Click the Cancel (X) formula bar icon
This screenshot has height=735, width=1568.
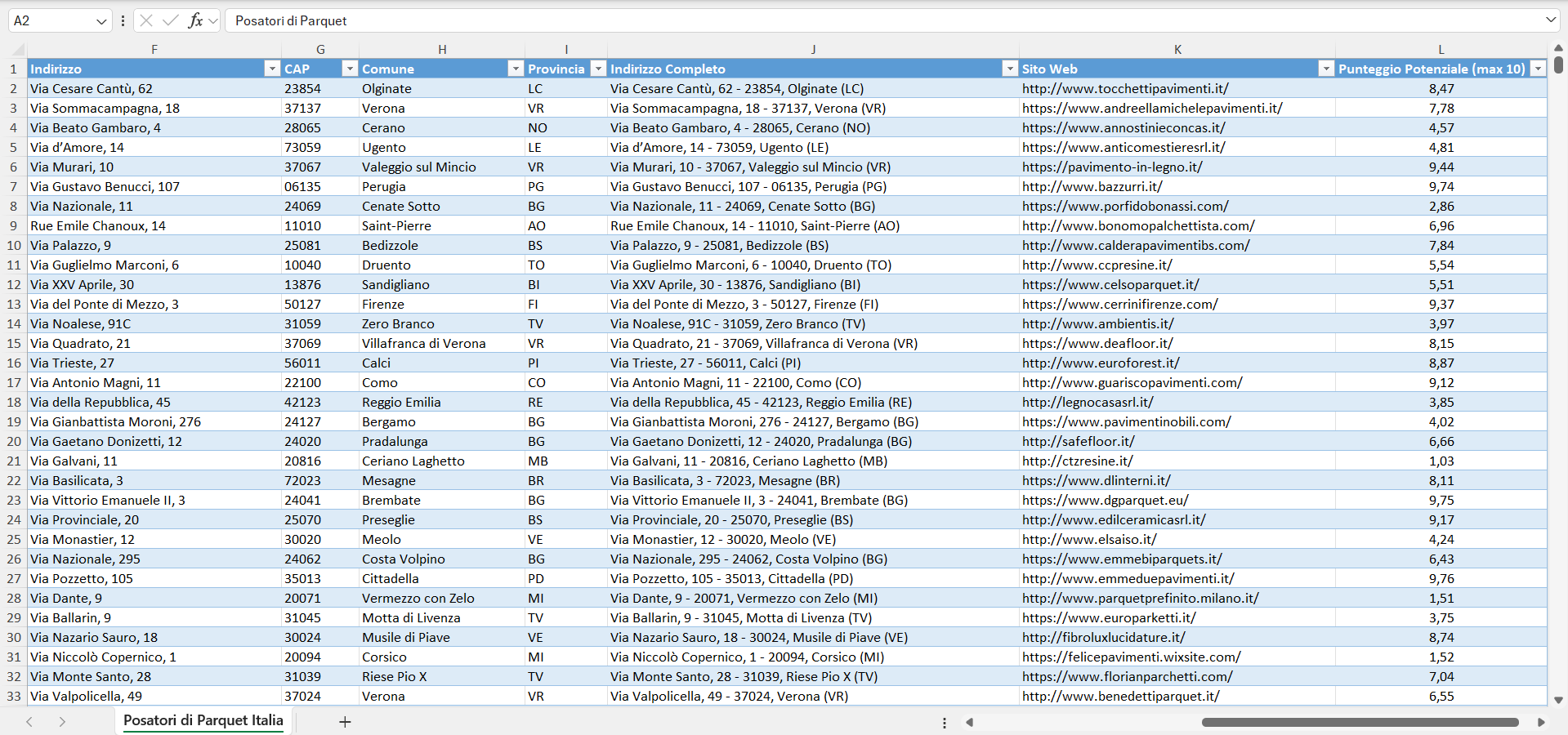pos(146,20)
